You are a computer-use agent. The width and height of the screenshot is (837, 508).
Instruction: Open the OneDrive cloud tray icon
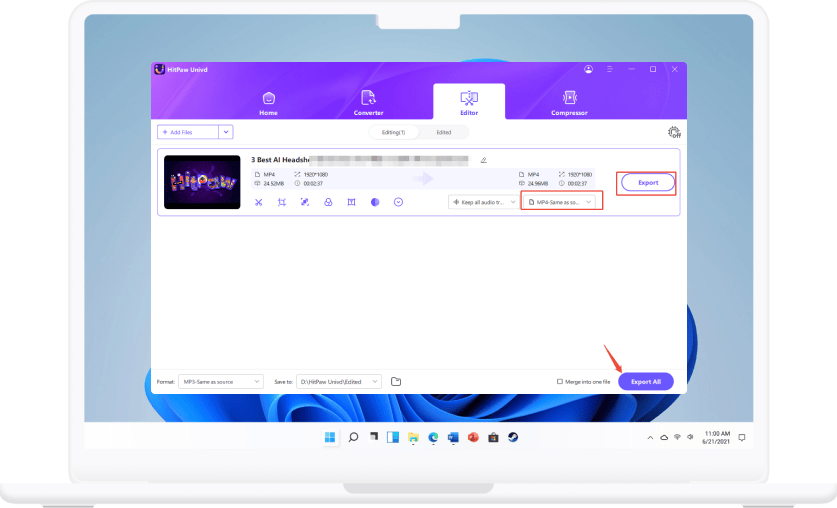tap(664, 438)
